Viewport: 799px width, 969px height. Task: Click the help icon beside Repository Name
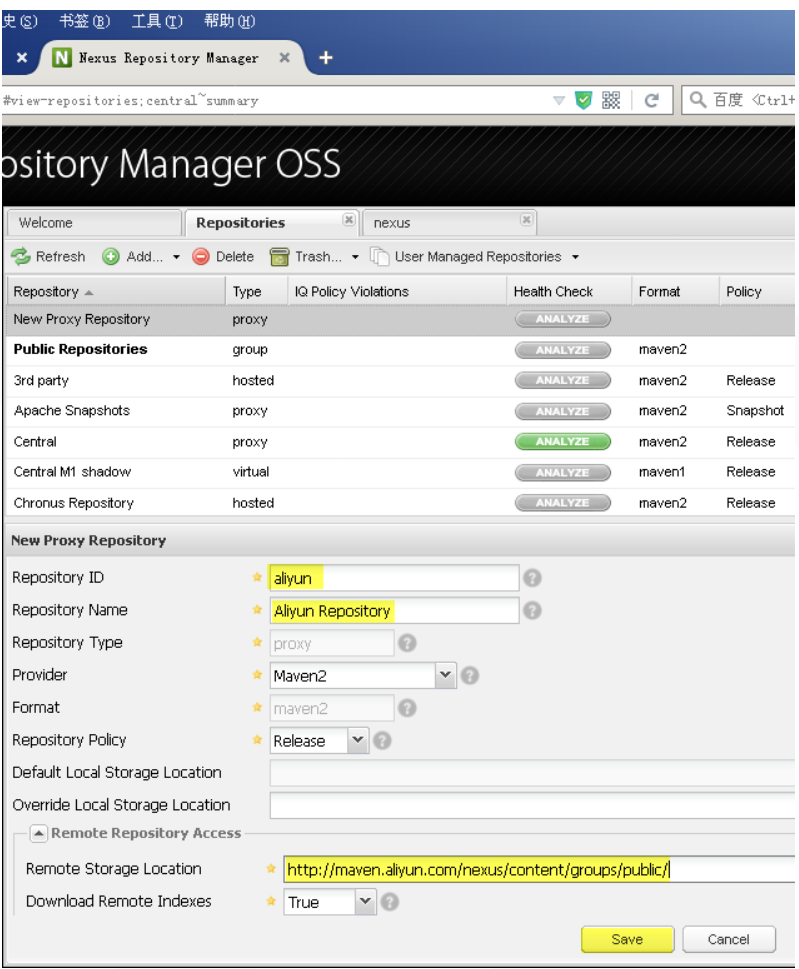533,610
